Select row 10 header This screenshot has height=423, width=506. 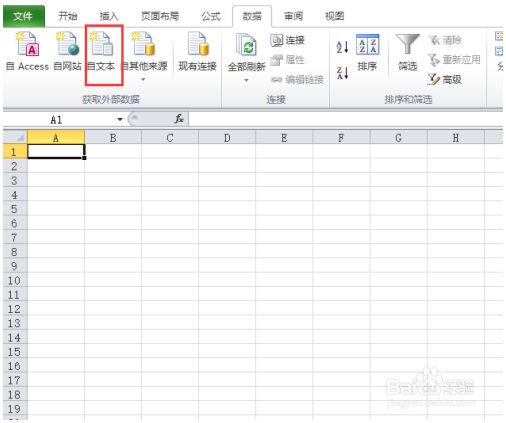[15, 280]
